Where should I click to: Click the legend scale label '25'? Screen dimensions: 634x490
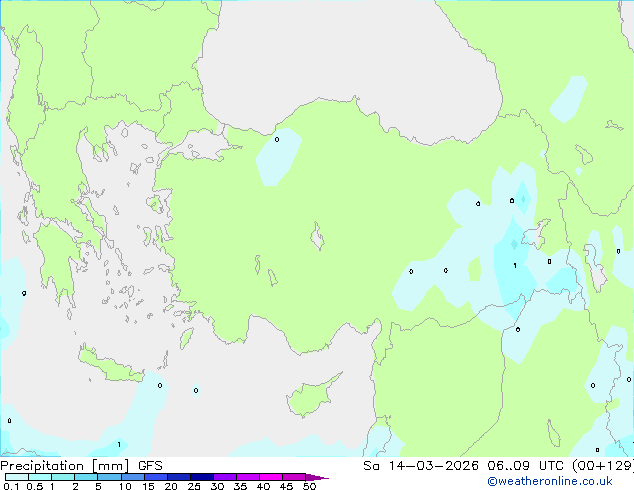coord(194,486)
